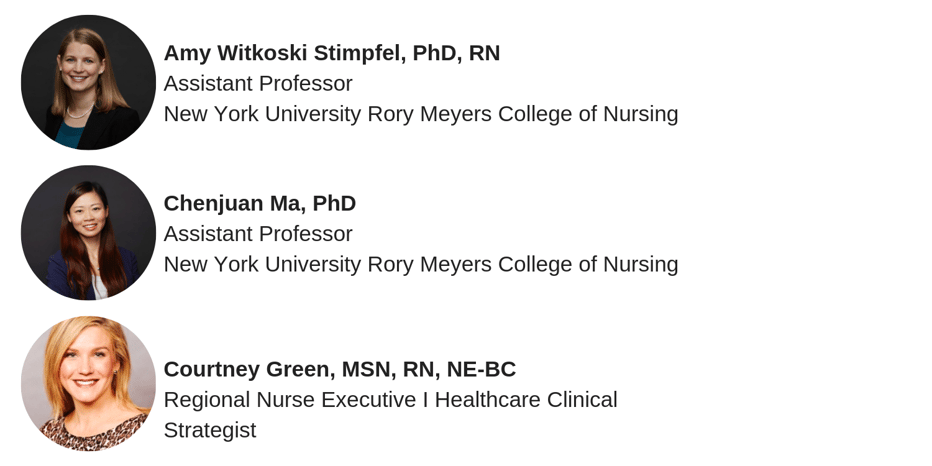Click the name Chenjuan Ma, PhD

point(259,203)
